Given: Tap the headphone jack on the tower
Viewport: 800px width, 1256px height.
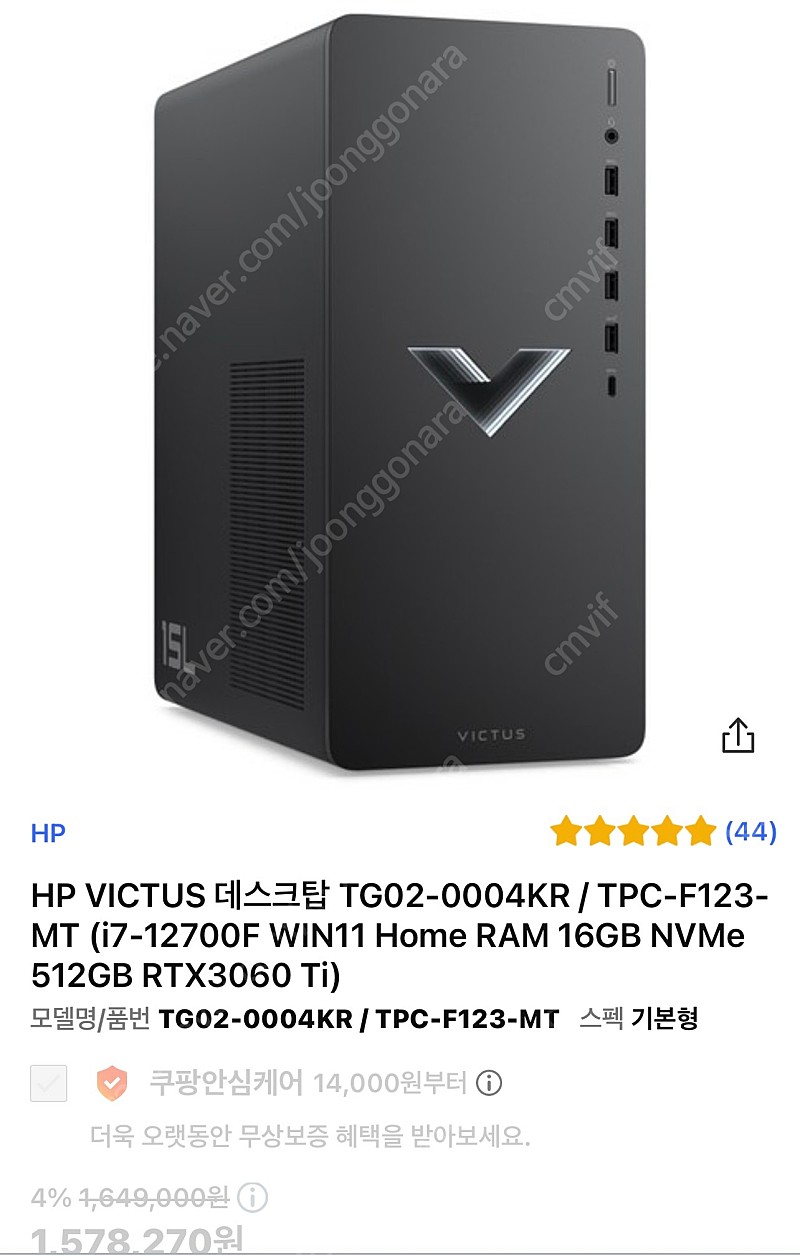Looking at the screenshot, I should pyautogui.click(x=612, y=133).
